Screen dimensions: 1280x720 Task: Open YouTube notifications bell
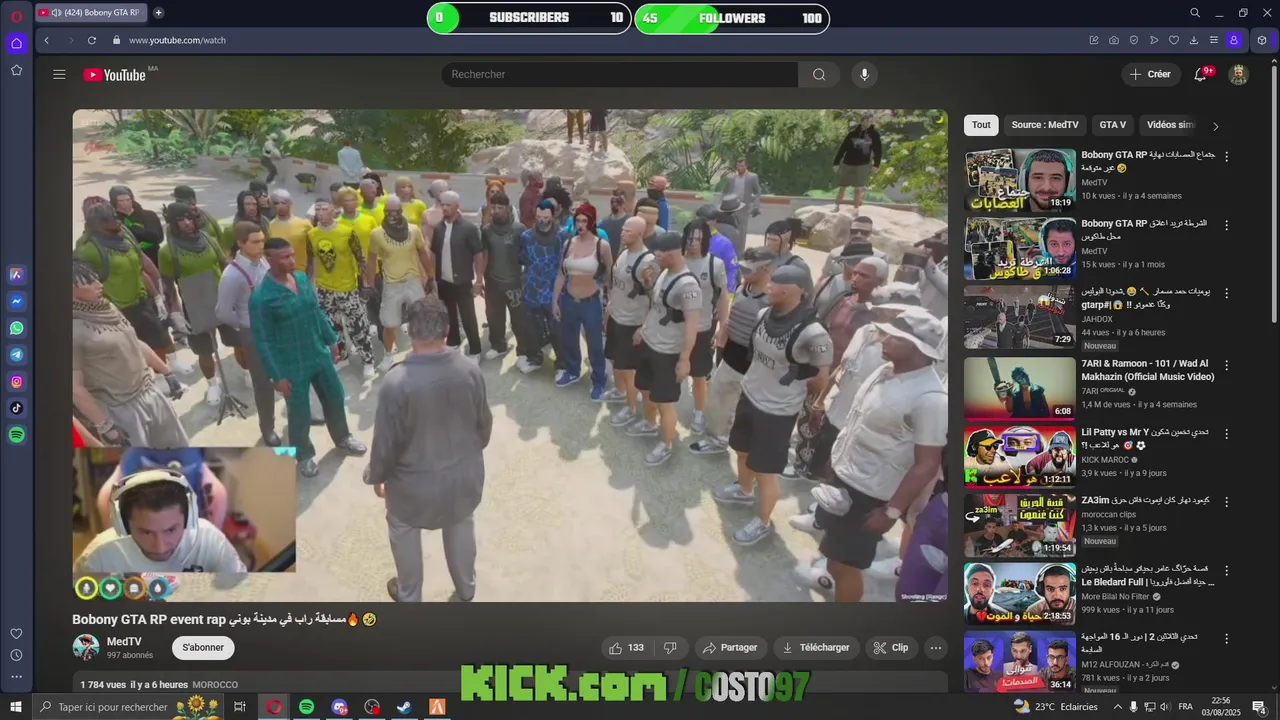coord(1200,75)
